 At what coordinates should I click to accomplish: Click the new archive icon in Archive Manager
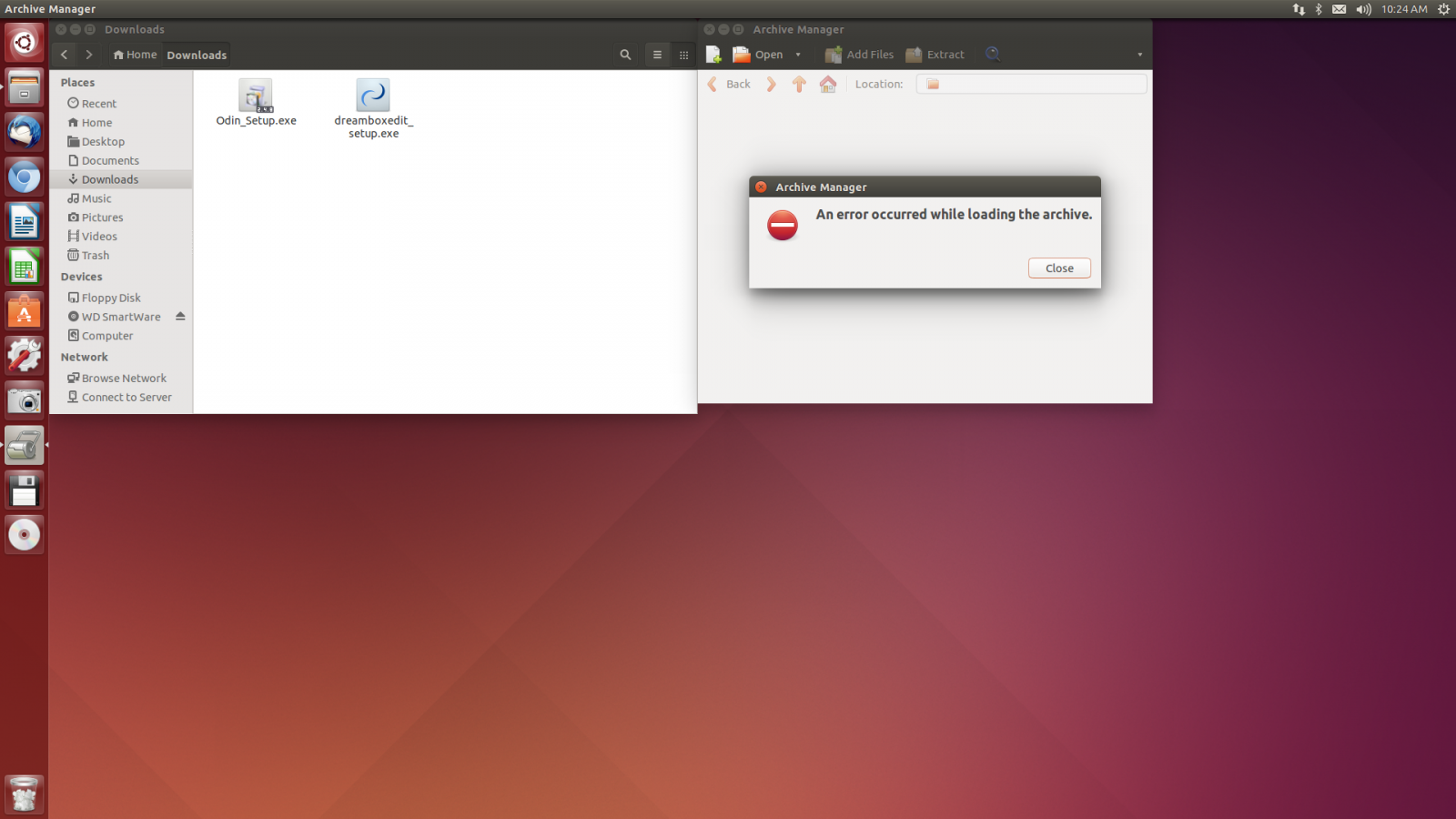point(713,55)
